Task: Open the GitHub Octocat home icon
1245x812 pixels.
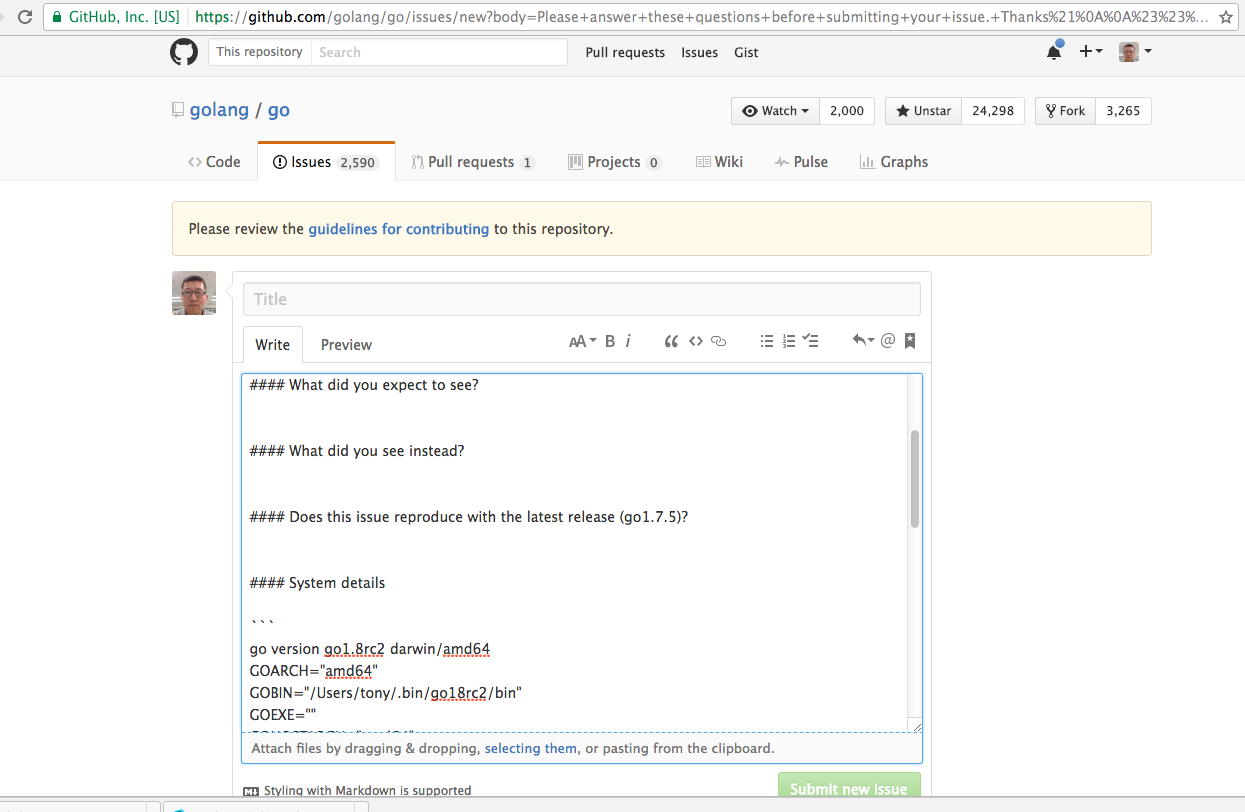Action: click(x=184, y=52)
